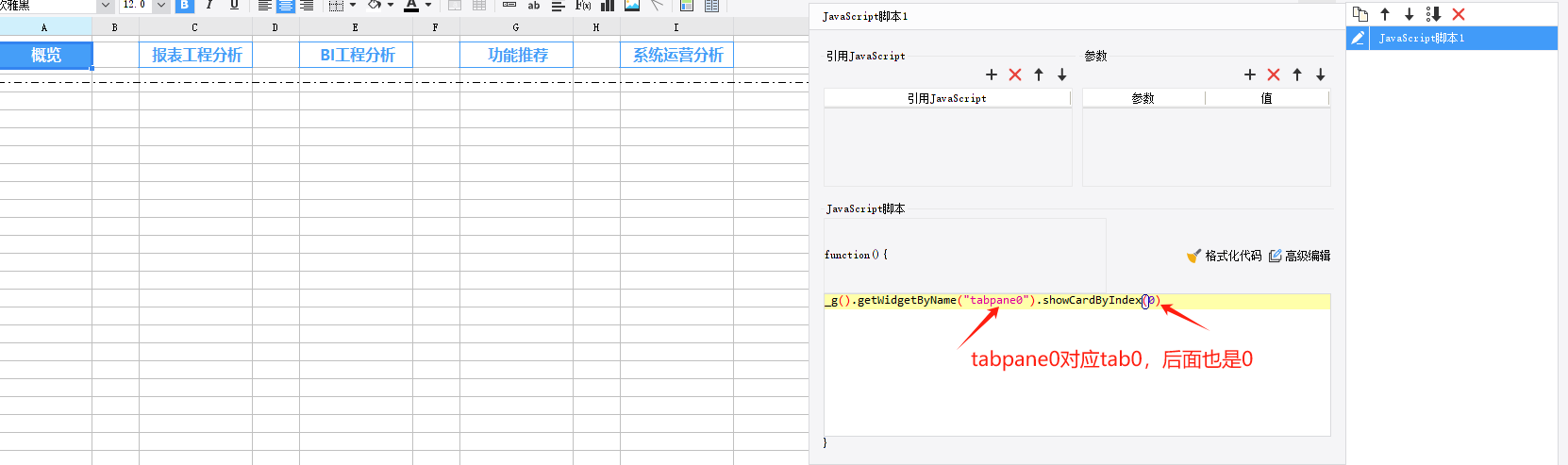
Task: Delete referenced JavaScript entry
Action: click(x=1015, y=75)
